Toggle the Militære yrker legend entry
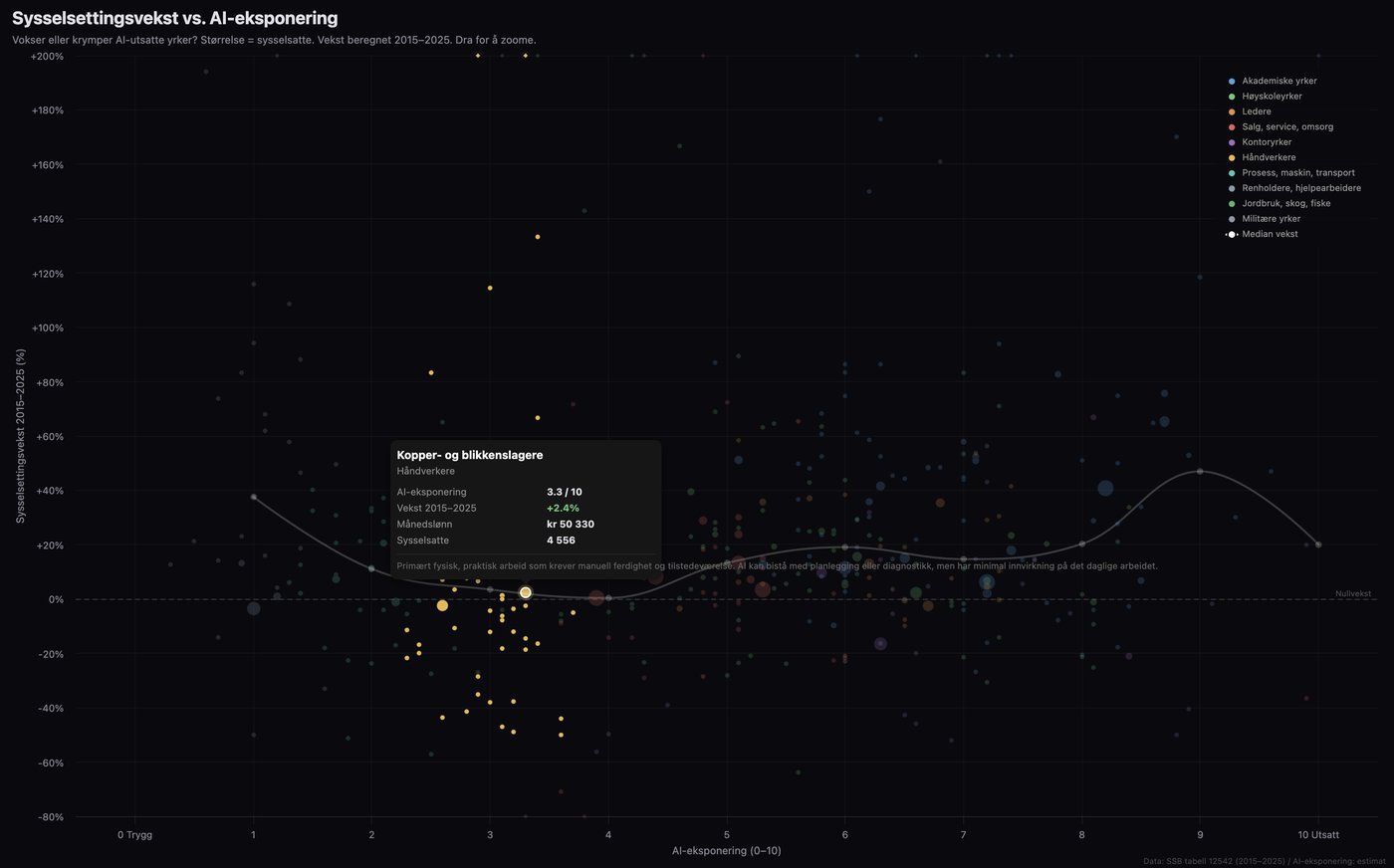Viewport: 1394px width, 868px height. click(1265, 219)
